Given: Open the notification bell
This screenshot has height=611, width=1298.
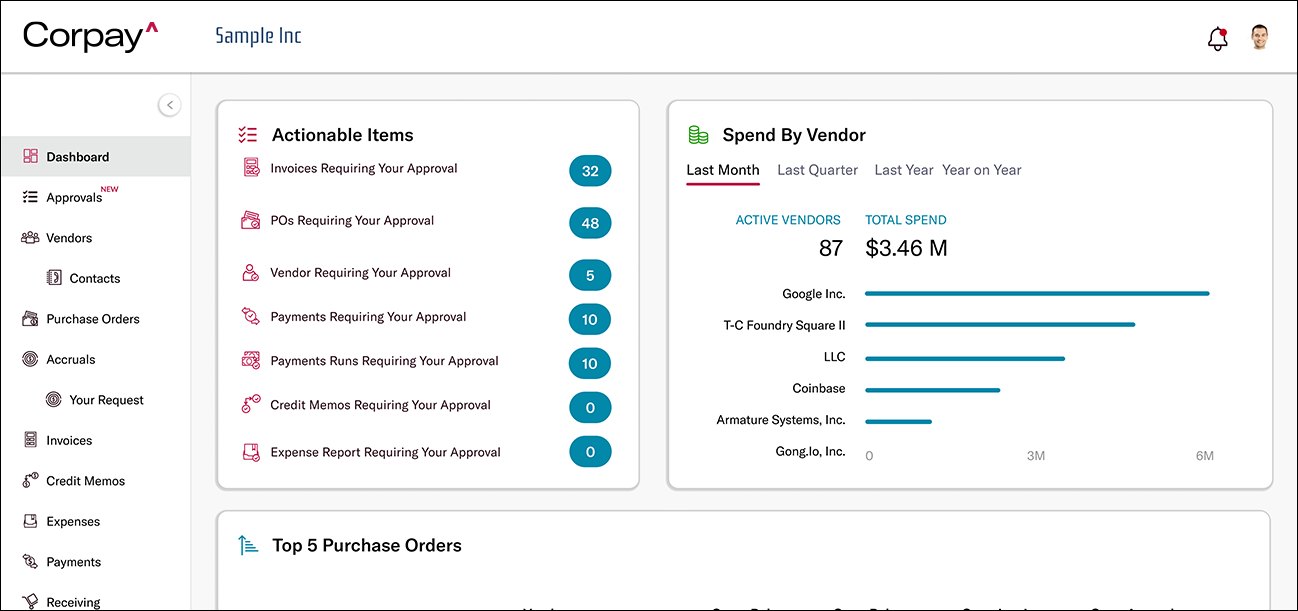Looking at the screenshot, I should pyautogui.click(x=1217, y=37).
